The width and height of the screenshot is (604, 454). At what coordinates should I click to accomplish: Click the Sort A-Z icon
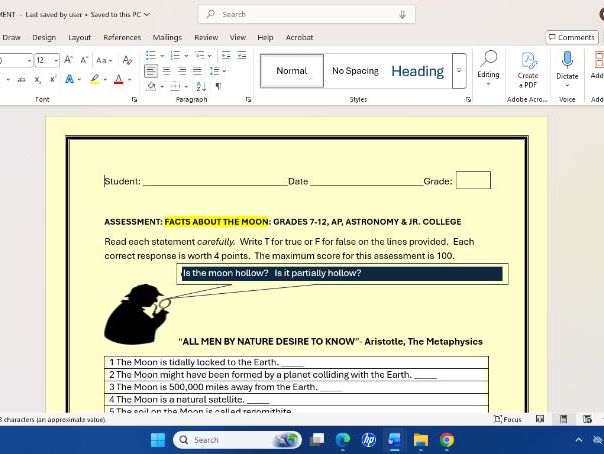coord(201,87)
